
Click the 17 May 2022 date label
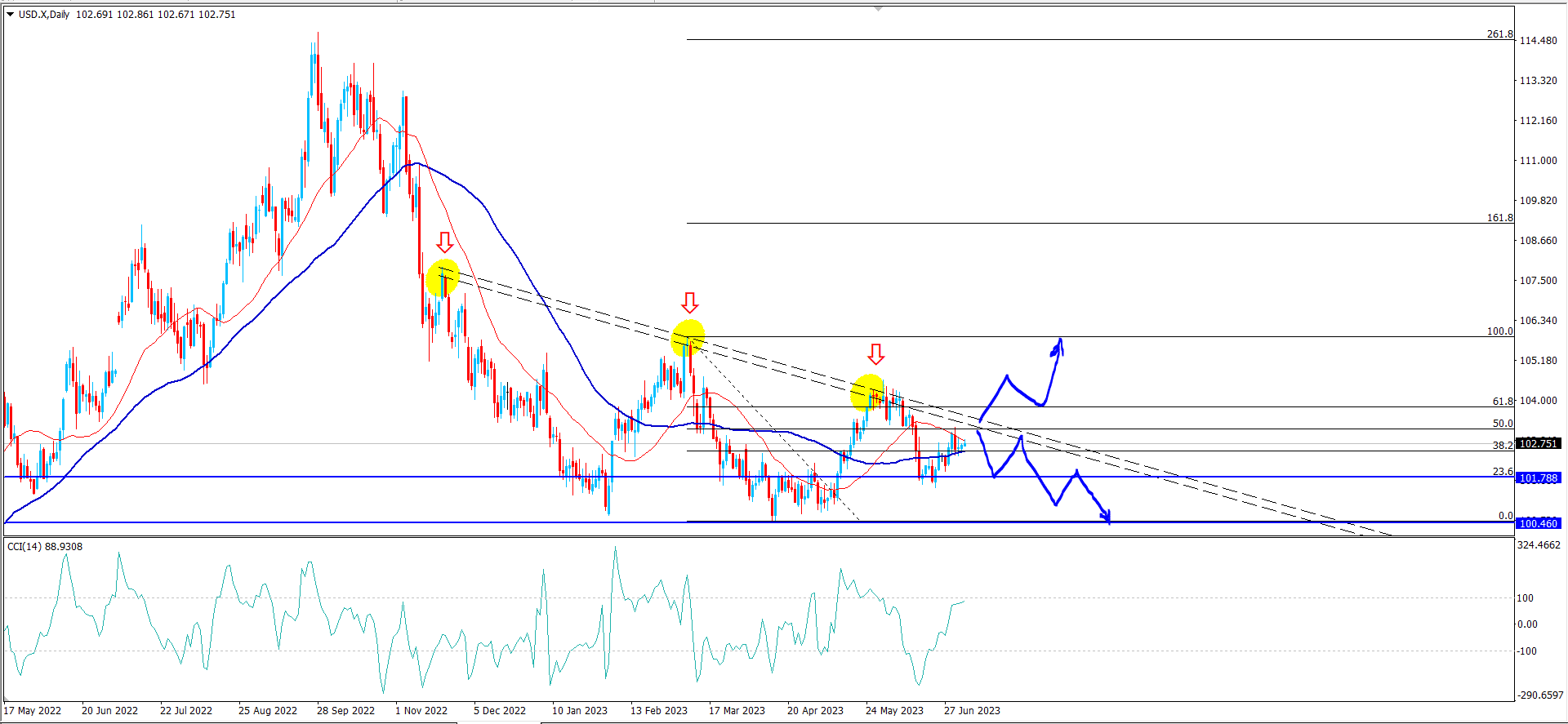[x=33, y=711]
